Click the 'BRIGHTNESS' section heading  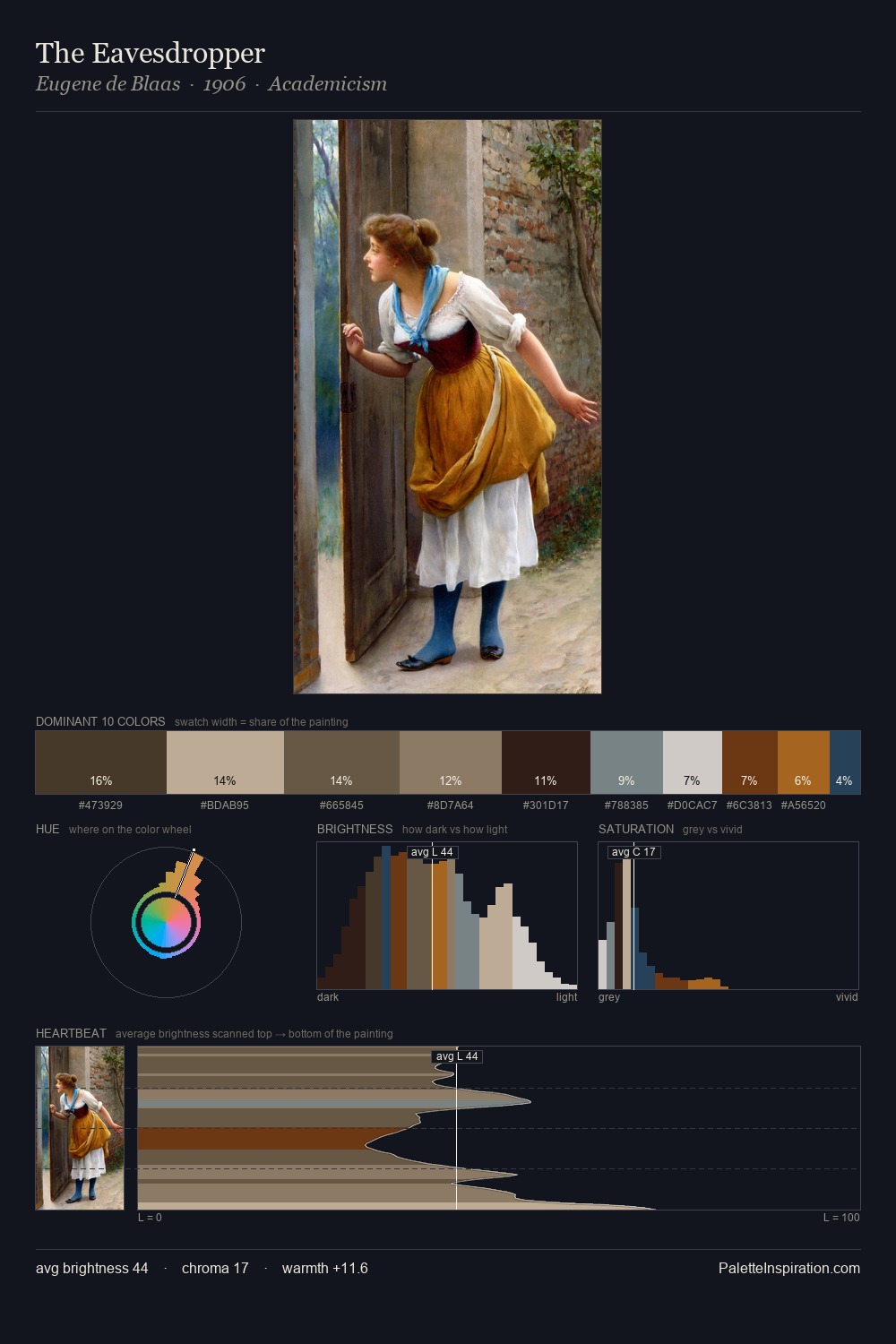355,829
